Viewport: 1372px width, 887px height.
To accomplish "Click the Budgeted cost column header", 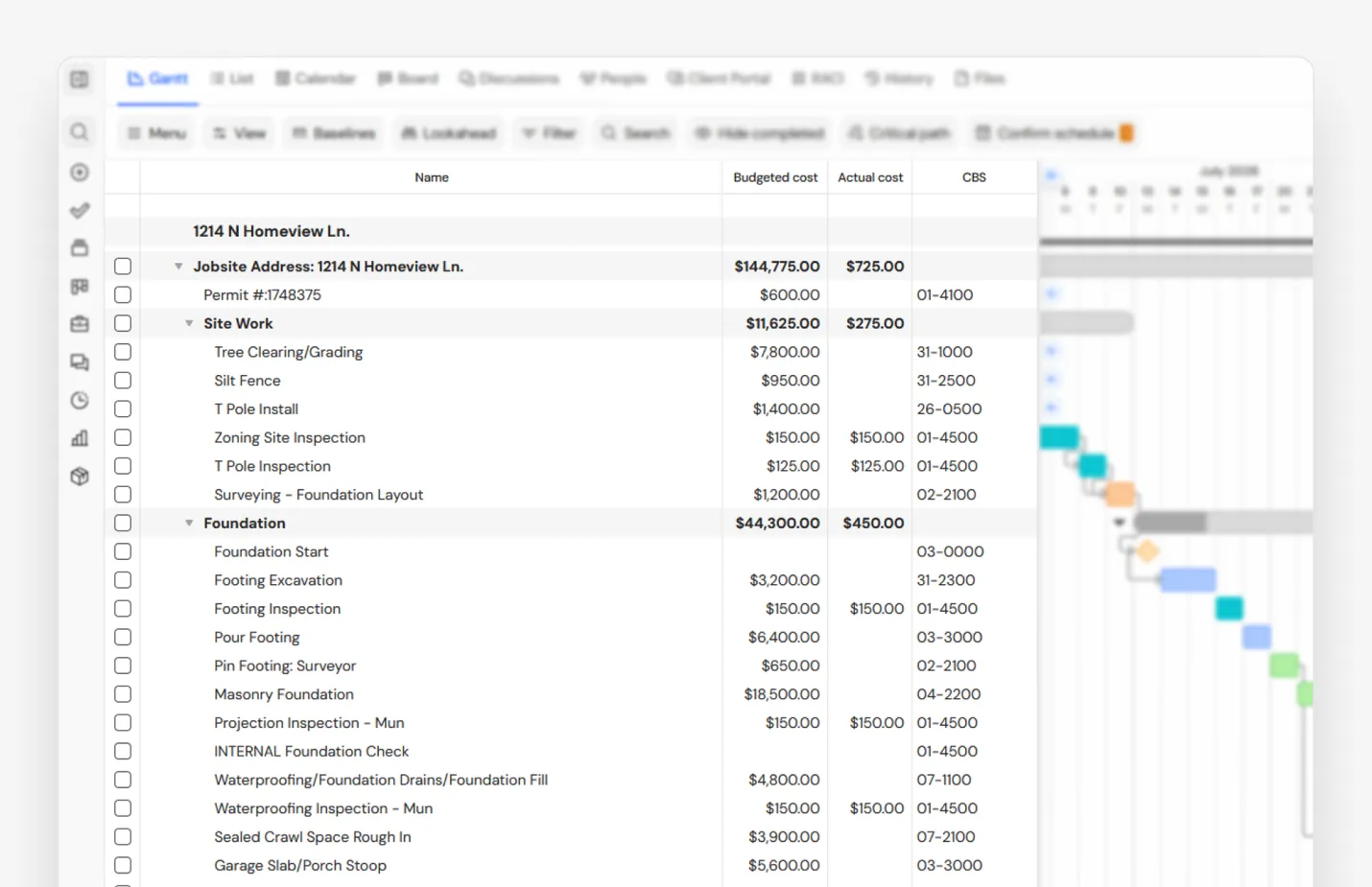I will (x=775, y=177).
